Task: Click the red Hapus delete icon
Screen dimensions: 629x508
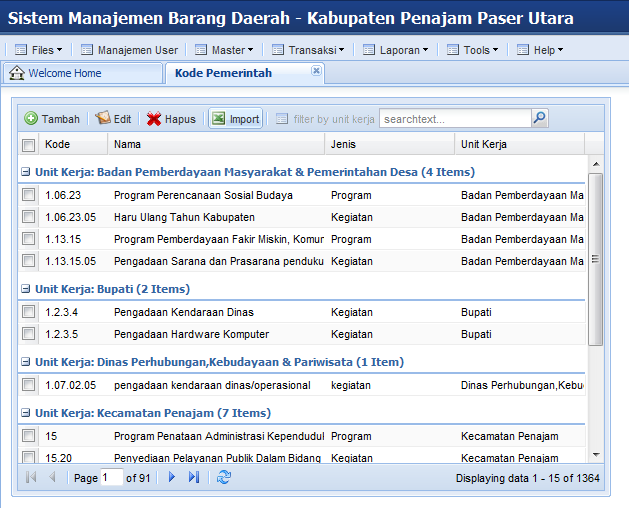Action: (x=154, y=119)
